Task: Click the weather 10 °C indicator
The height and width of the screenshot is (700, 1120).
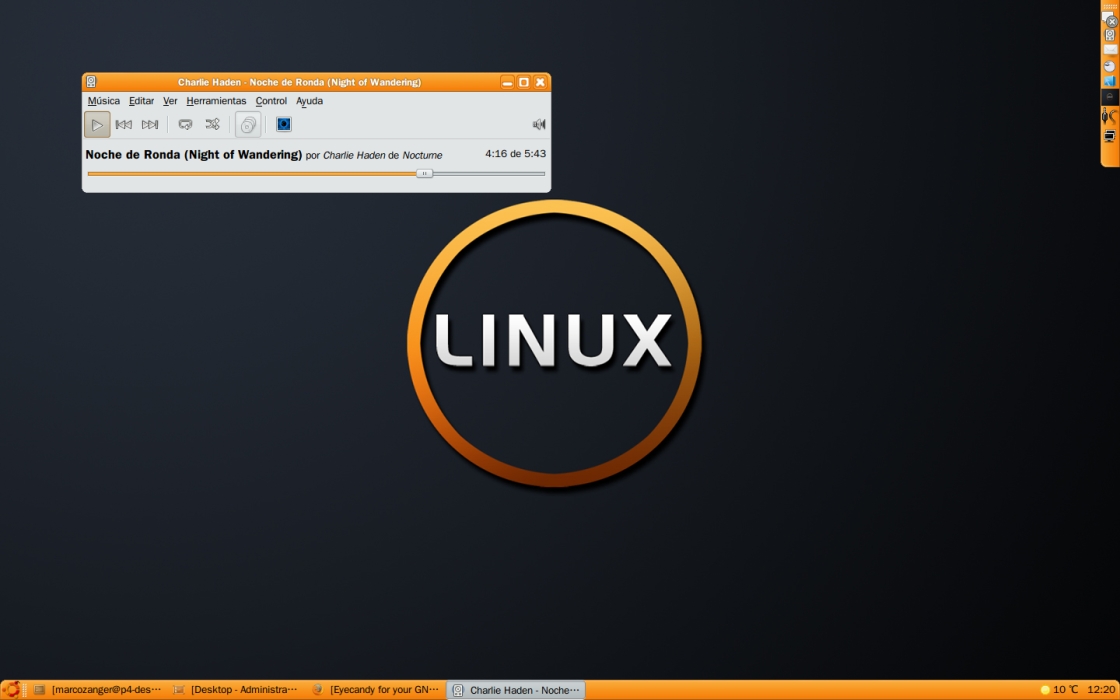Action: [1059, 690]
